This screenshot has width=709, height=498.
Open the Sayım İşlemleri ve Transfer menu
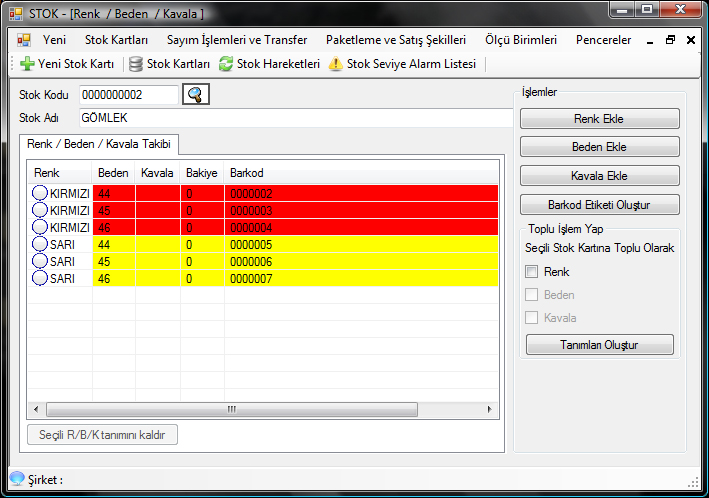point(236,41)
